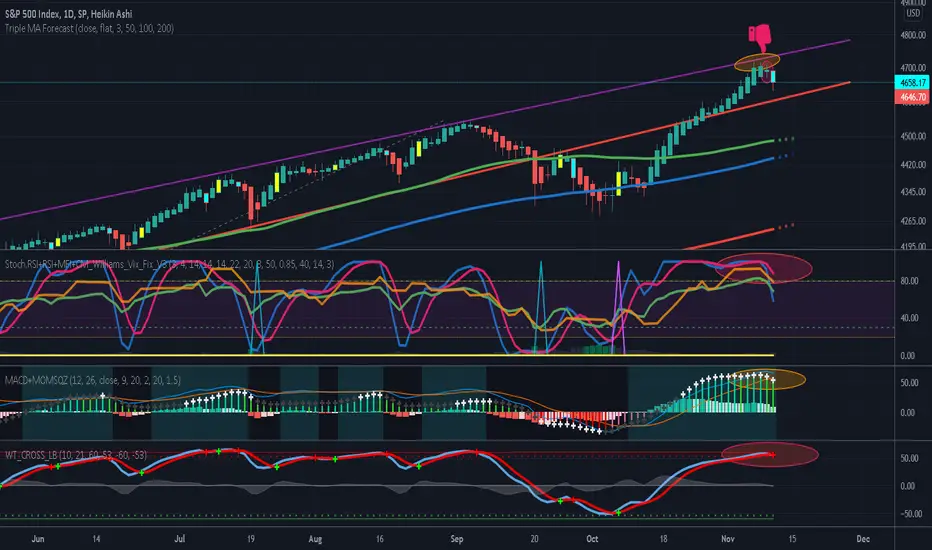
Task: Select the red ellipse on the WT_CROSS pane
Action: click(x=770, y=455)
